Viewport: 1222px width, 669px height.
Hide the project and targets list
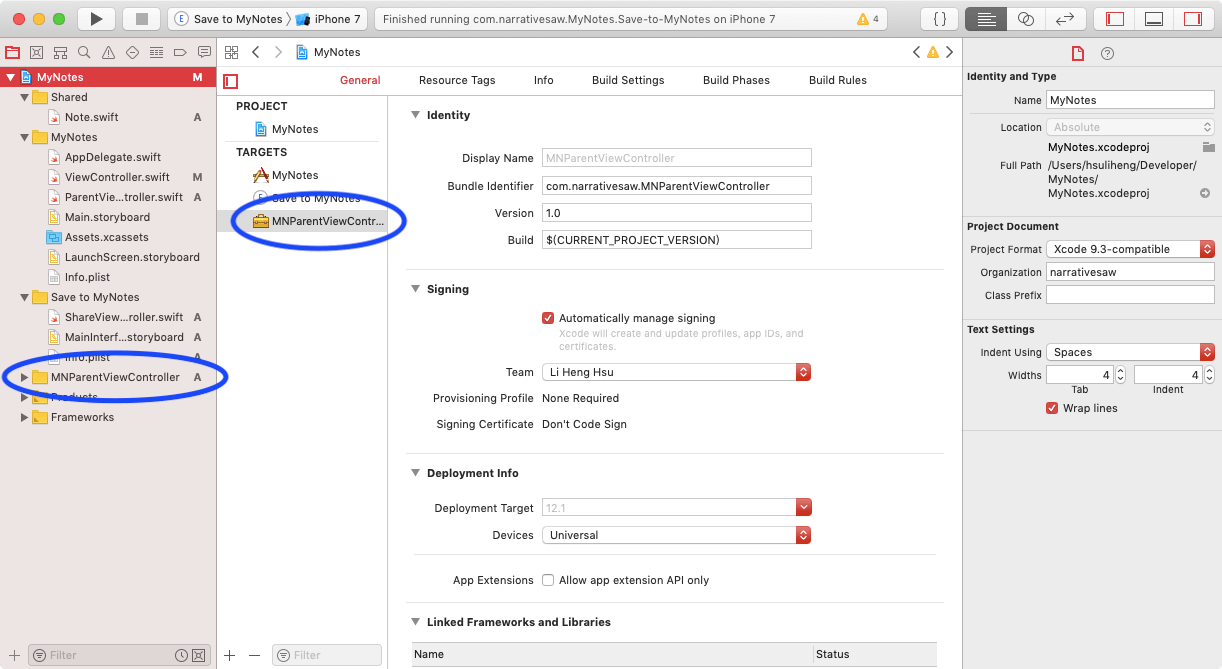coord(231,81)
